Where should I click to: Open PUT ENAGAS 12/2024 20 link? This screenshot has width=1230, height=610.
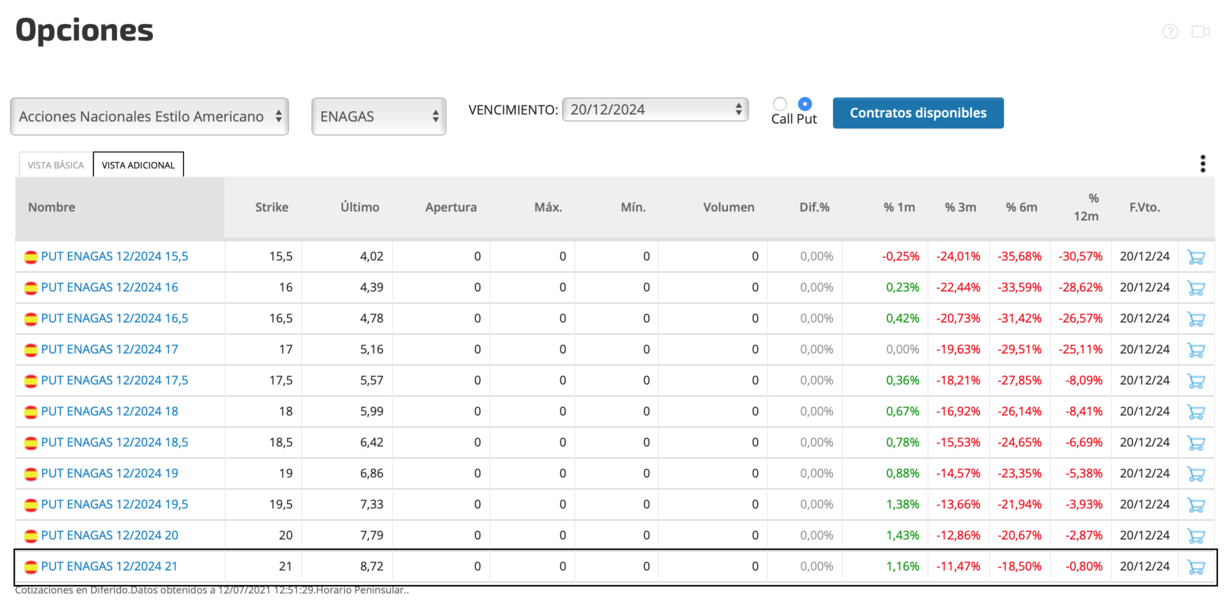(109, 535)
